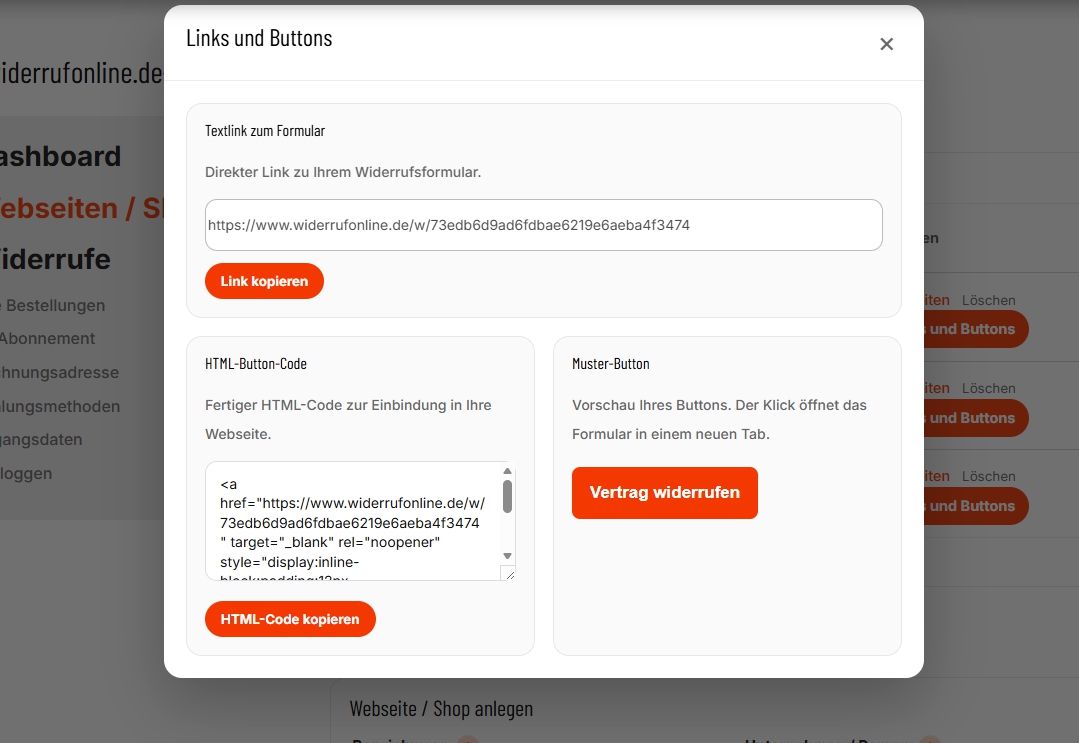Open the Abonnement sidebar link

pos(48,338)
